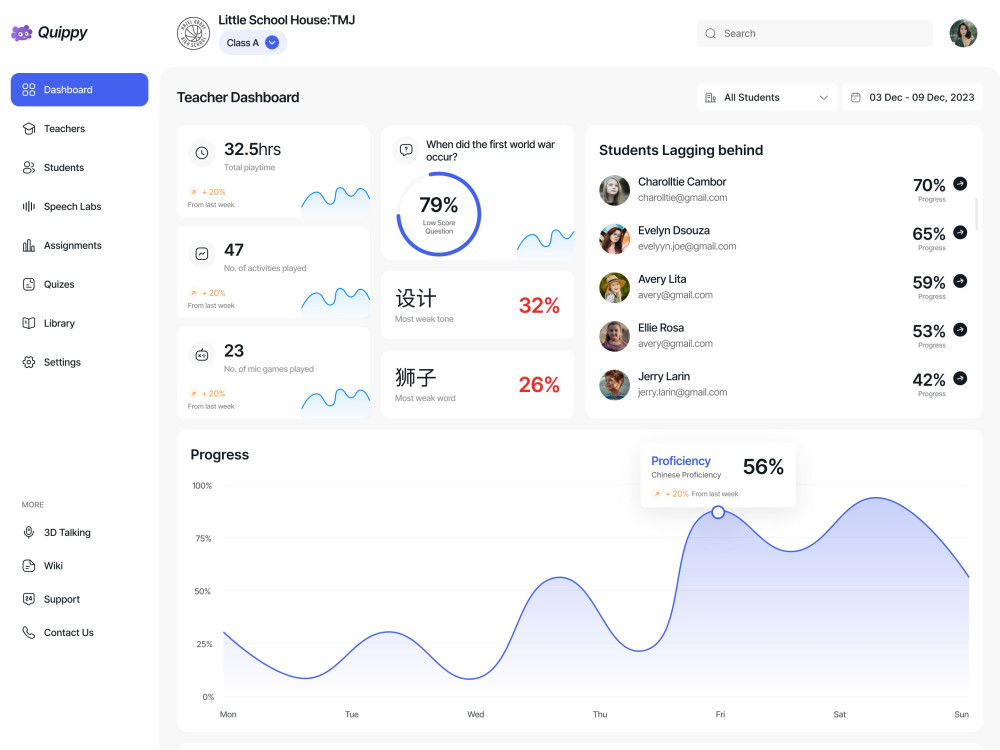Click the Contact Us phone icon
This screenshot has height=750, width=1000.
(29, 632)
